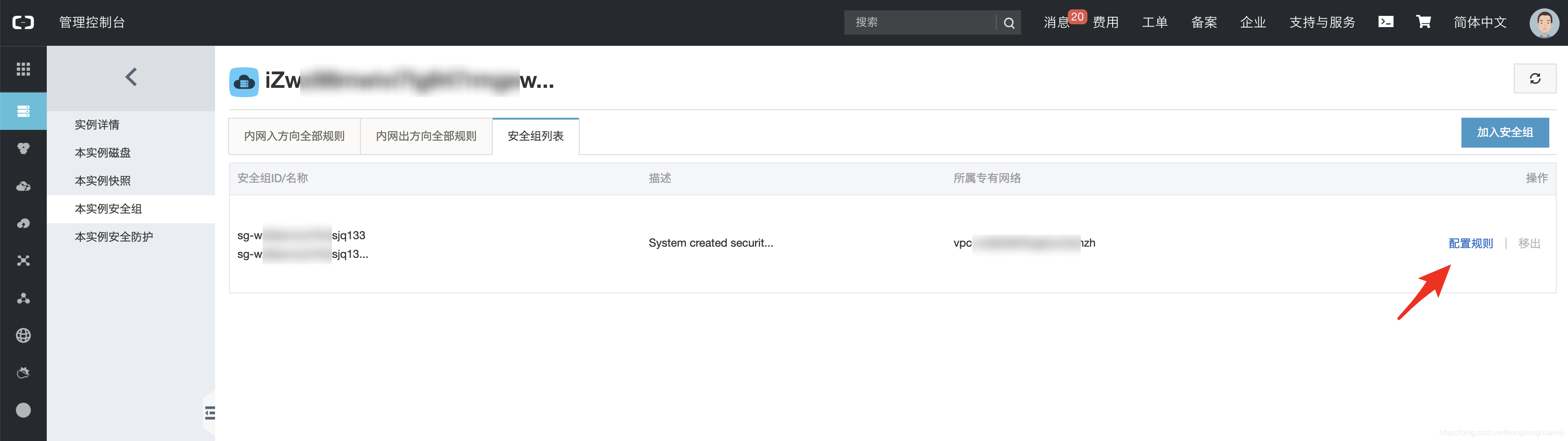Select the ECS server icon in sidebar
Image resolution: width=1568 pixels, height=441 pixels.
[23, 111]
